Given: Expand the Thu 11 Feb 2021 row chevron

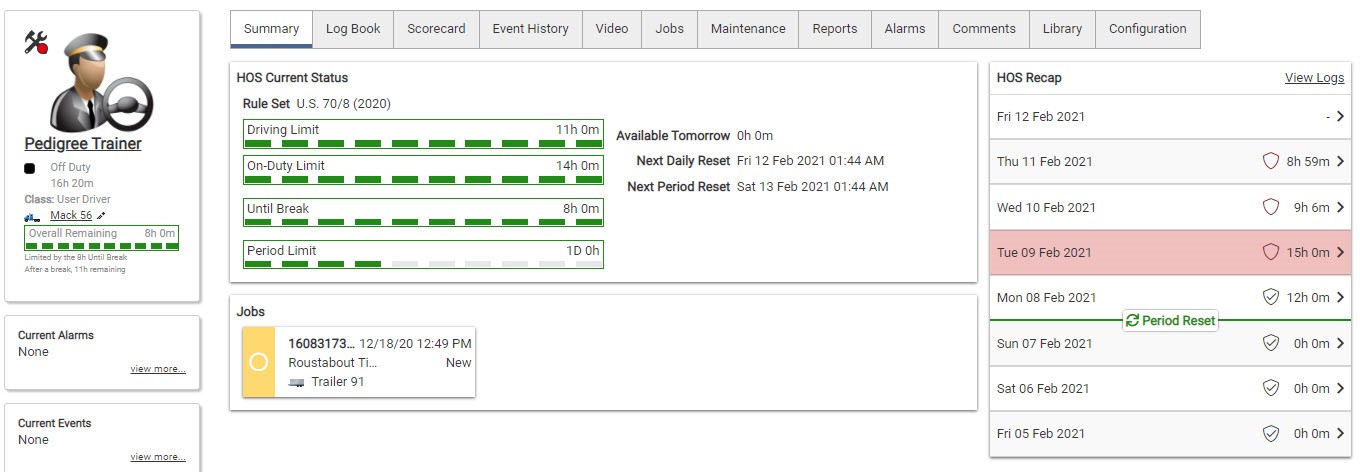Looking at the screenshot, I should [1340, 162].
